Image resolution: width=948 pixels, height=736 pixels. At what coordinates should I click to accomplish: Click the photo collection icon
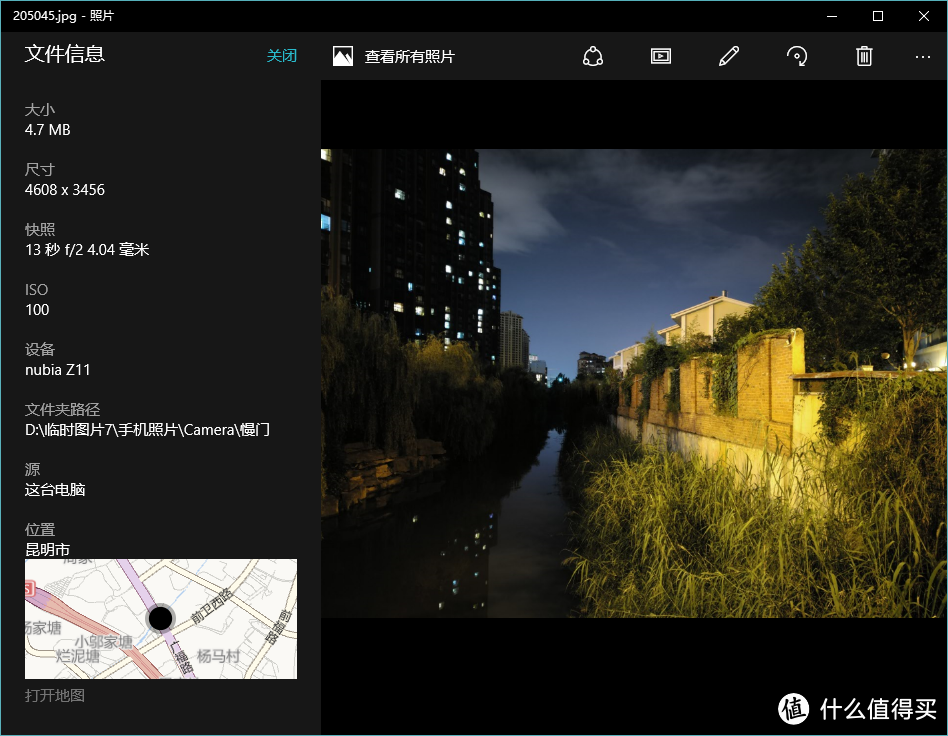click(x=343, y=56)
